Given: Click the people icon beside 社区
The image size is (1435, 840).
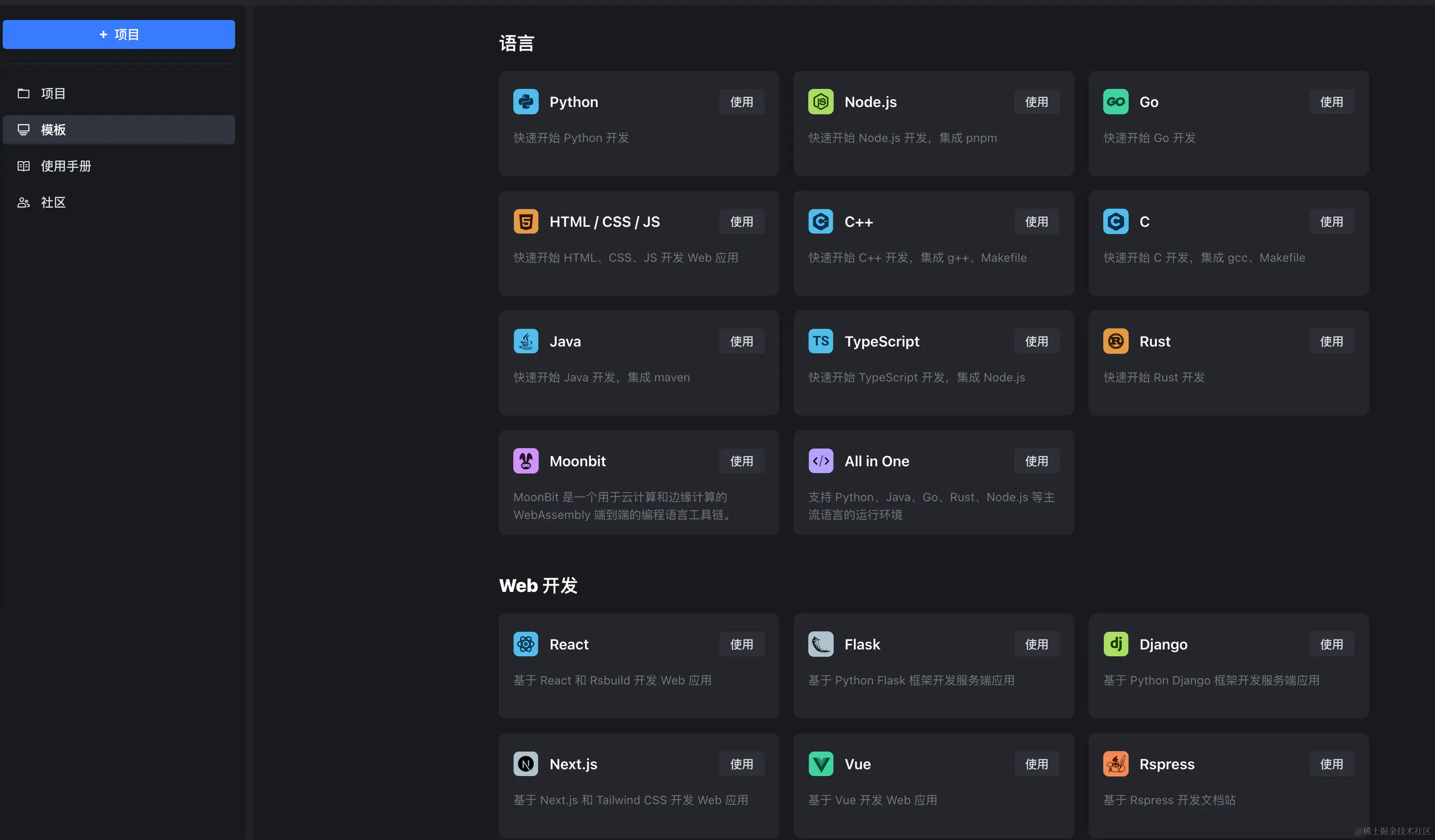Looking at the screenshot, I should pyautogui.click(x=23, y=203).
